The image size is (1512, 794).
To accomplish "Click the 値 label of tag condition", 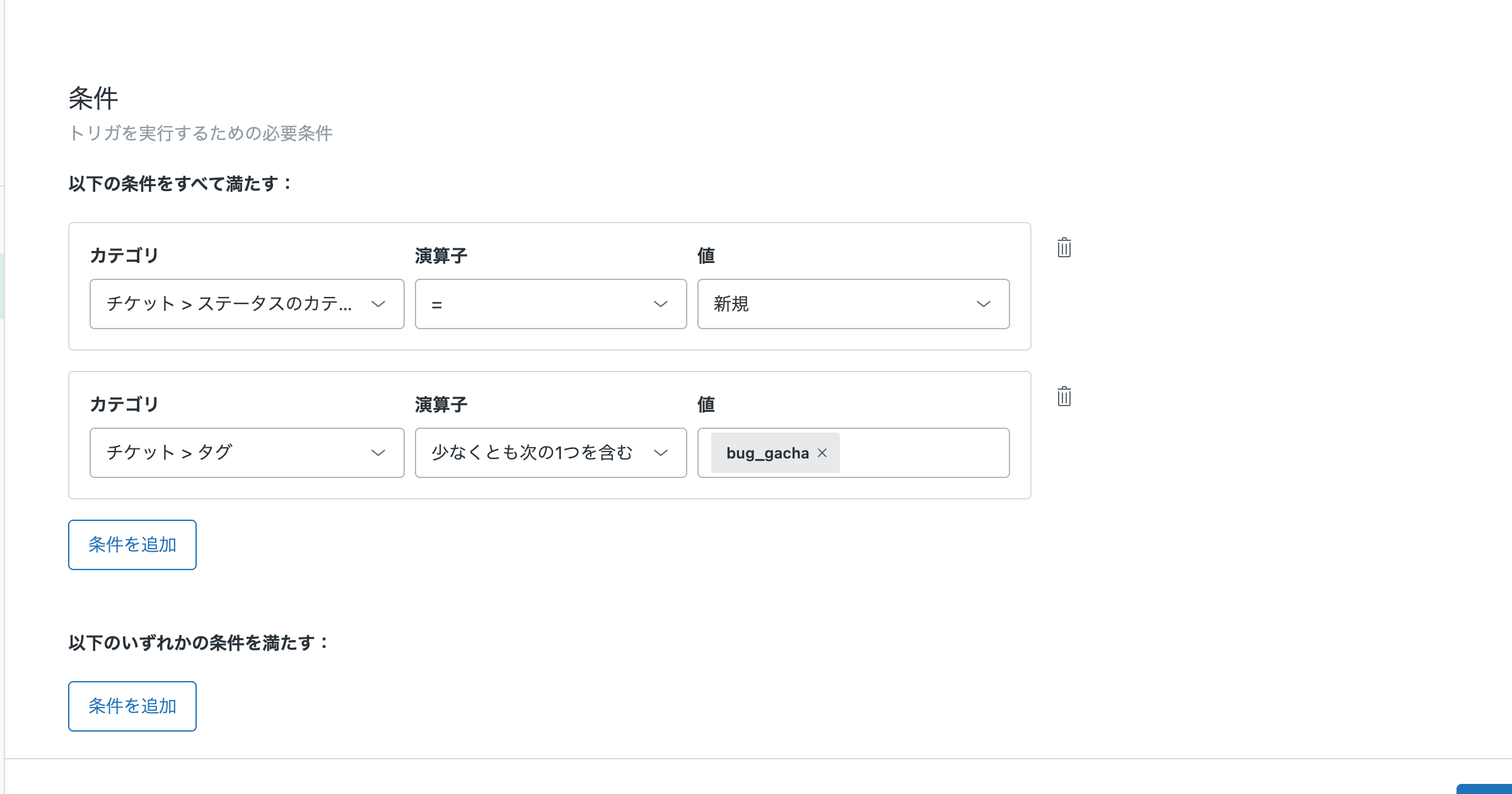I will click(706, 404).
